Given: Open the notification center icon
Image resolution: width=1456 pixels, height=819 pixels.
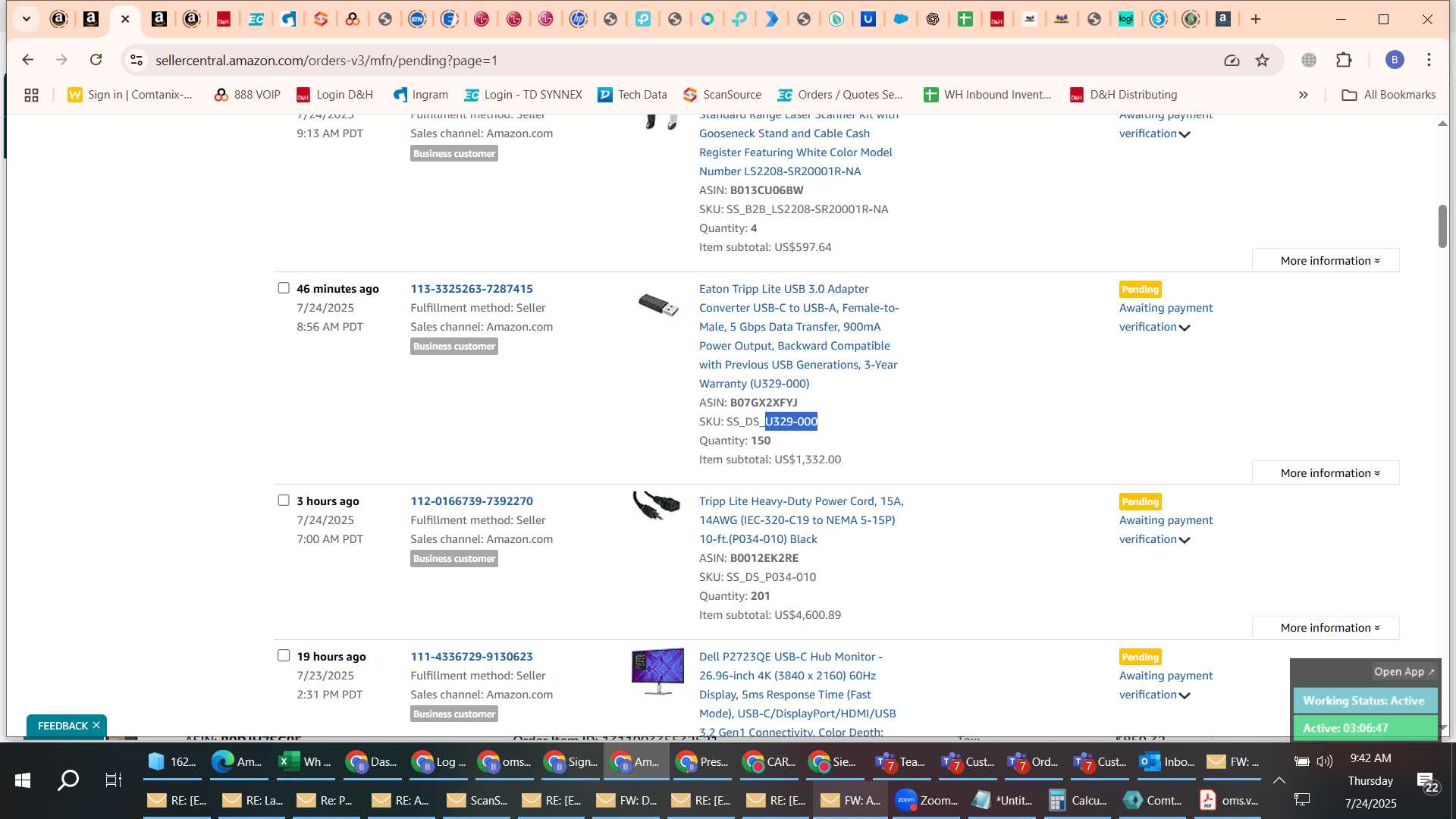Looking at the screenshot, I should (1426, 781).
